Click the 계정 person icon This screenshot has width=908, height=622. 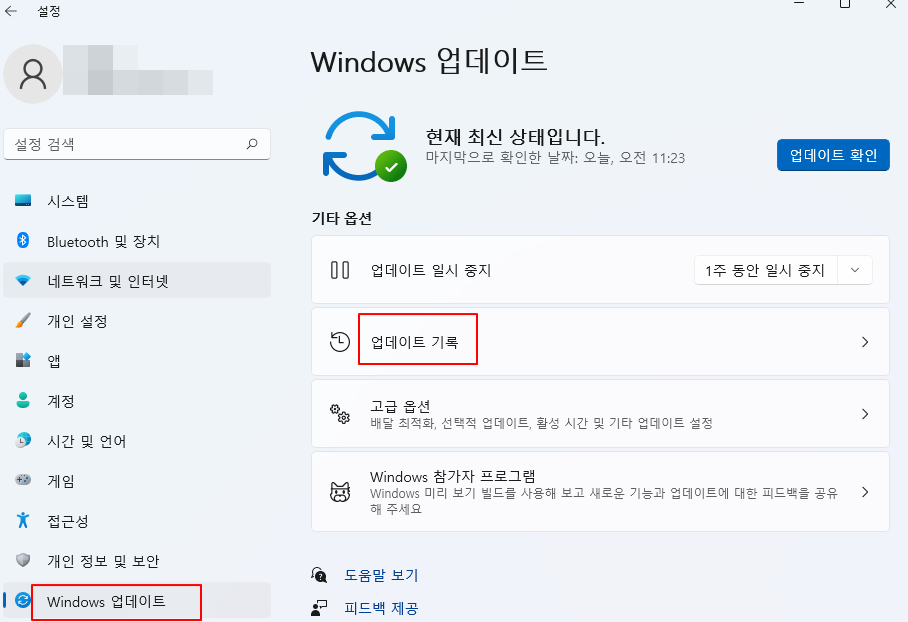tap(23, 400)
